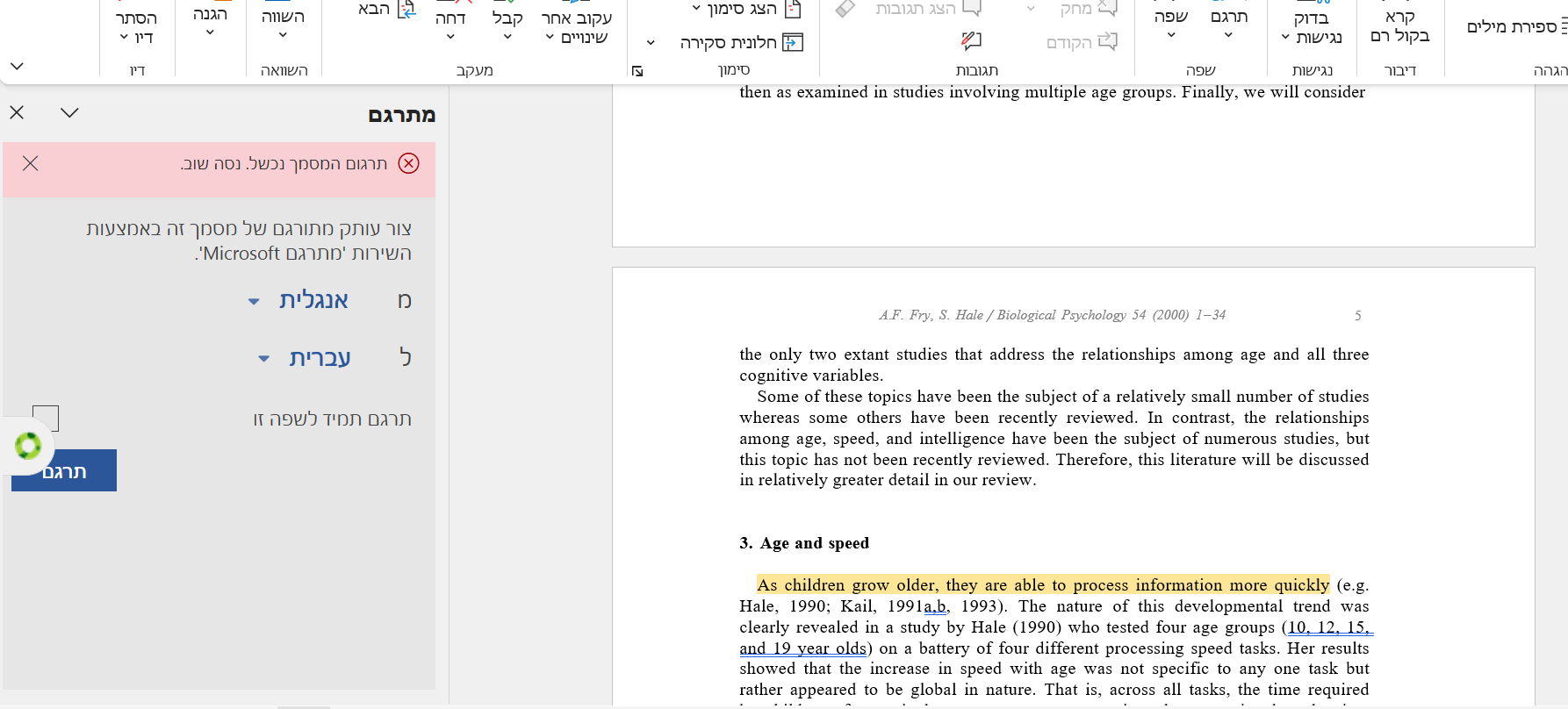Click the word count (ספירת מילים) button
This screenshot has height=709, width=1568.
[x=1515, y=26]
